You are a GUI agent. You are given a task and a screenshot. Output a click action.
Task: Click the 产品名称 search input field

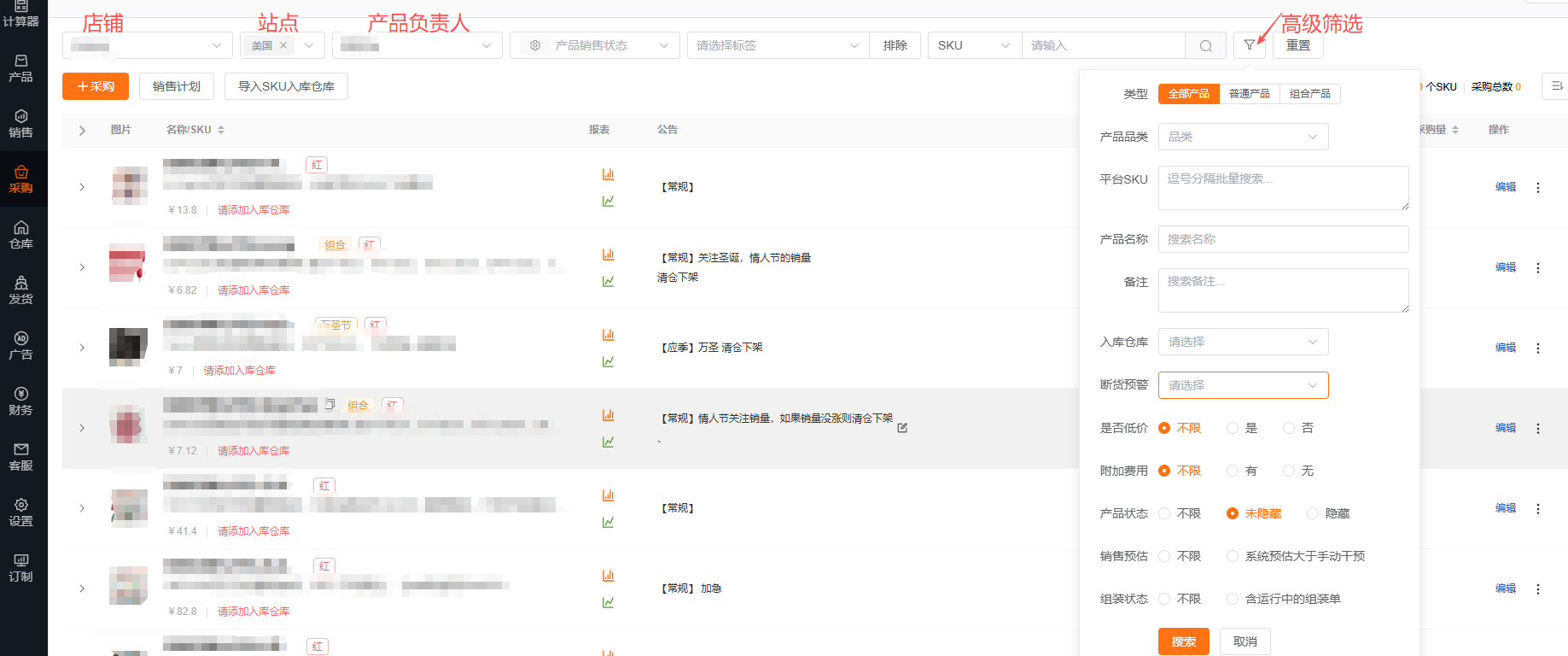(x=1283, y=239)
